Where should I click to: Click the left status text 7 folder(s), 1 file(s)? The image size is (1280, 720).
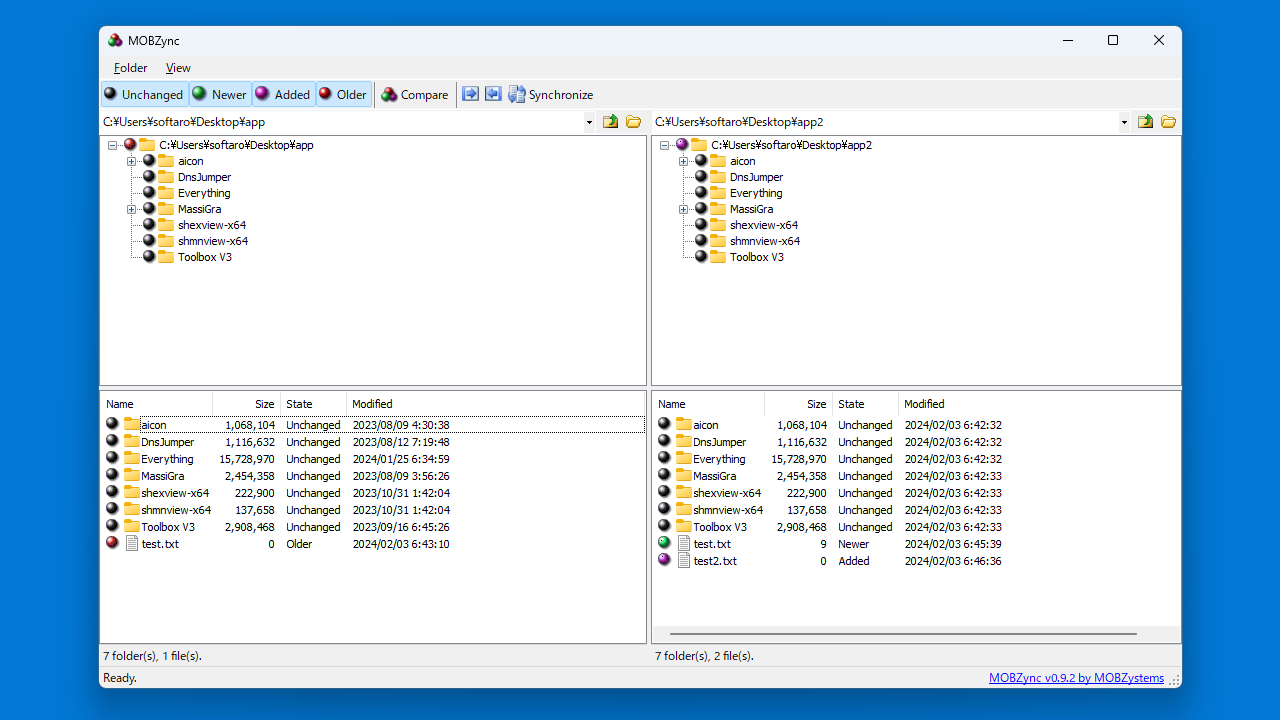pos(152,656)
